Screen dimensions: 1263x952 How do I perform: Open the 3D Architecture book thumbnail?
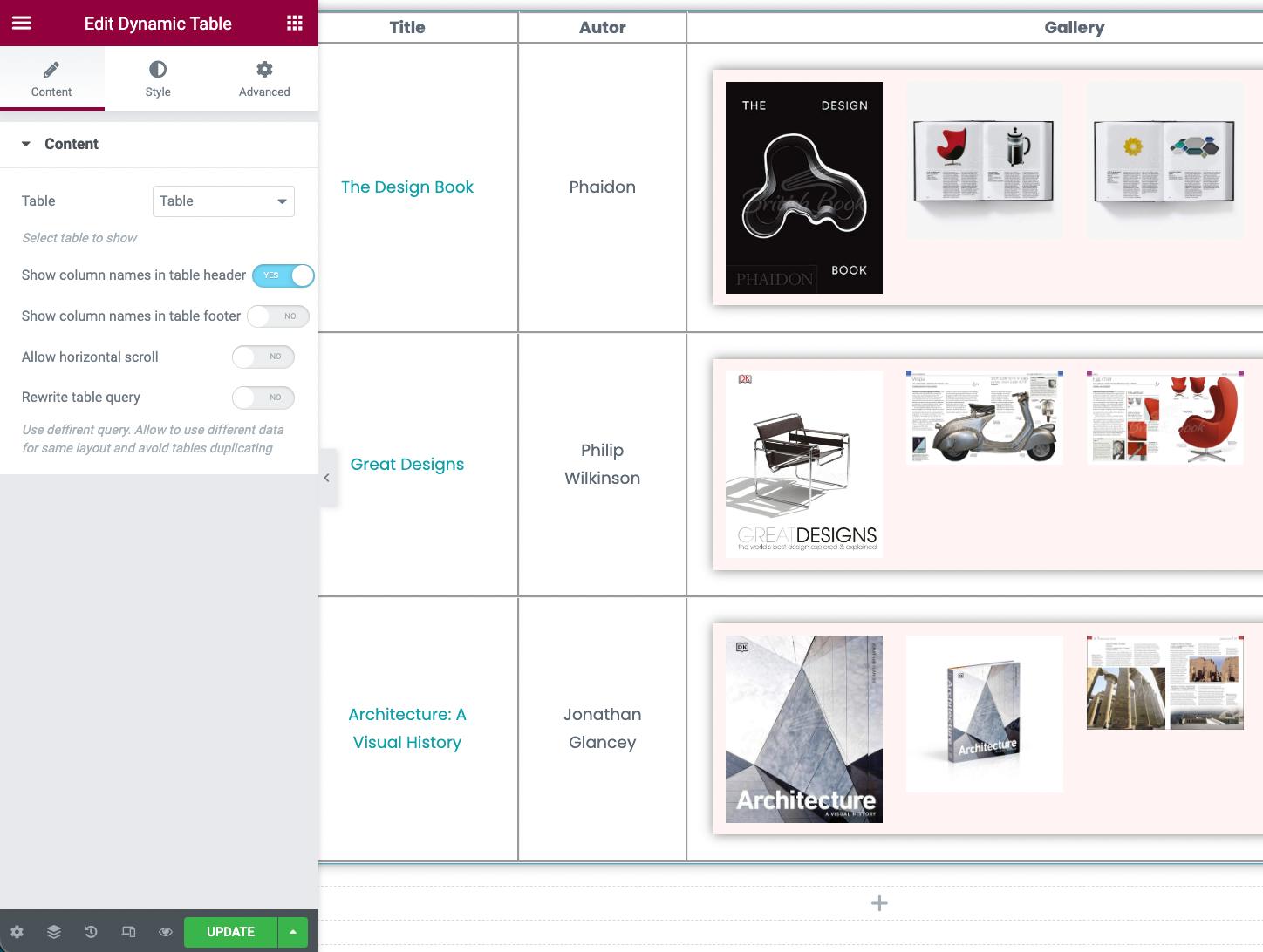[984, 714]
